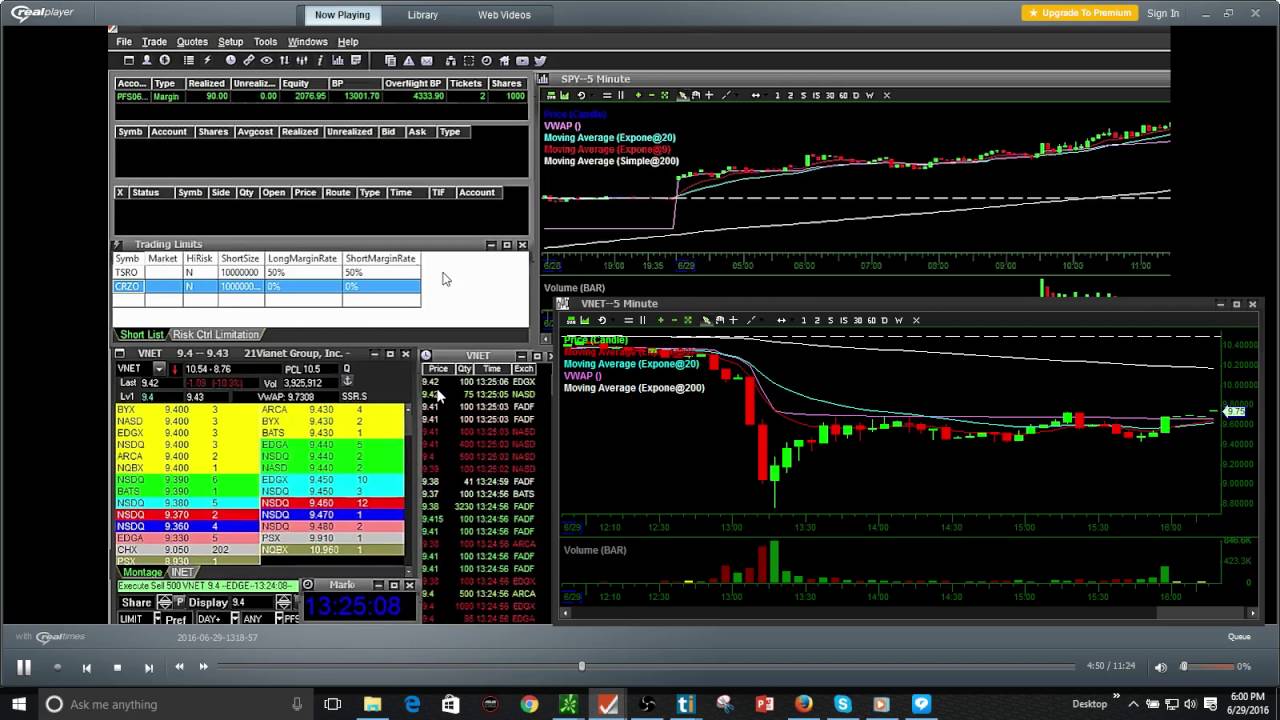This screenshot has height=720, width=1280.
Task: Click Cortana Ask me anything search box
Action: 176,704
